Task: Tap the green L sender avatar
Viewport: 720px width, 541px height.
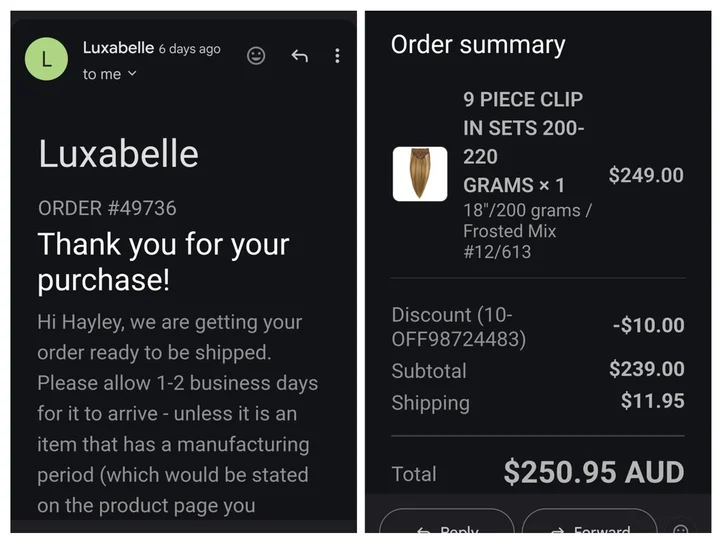Action: (x=46, y=59)
